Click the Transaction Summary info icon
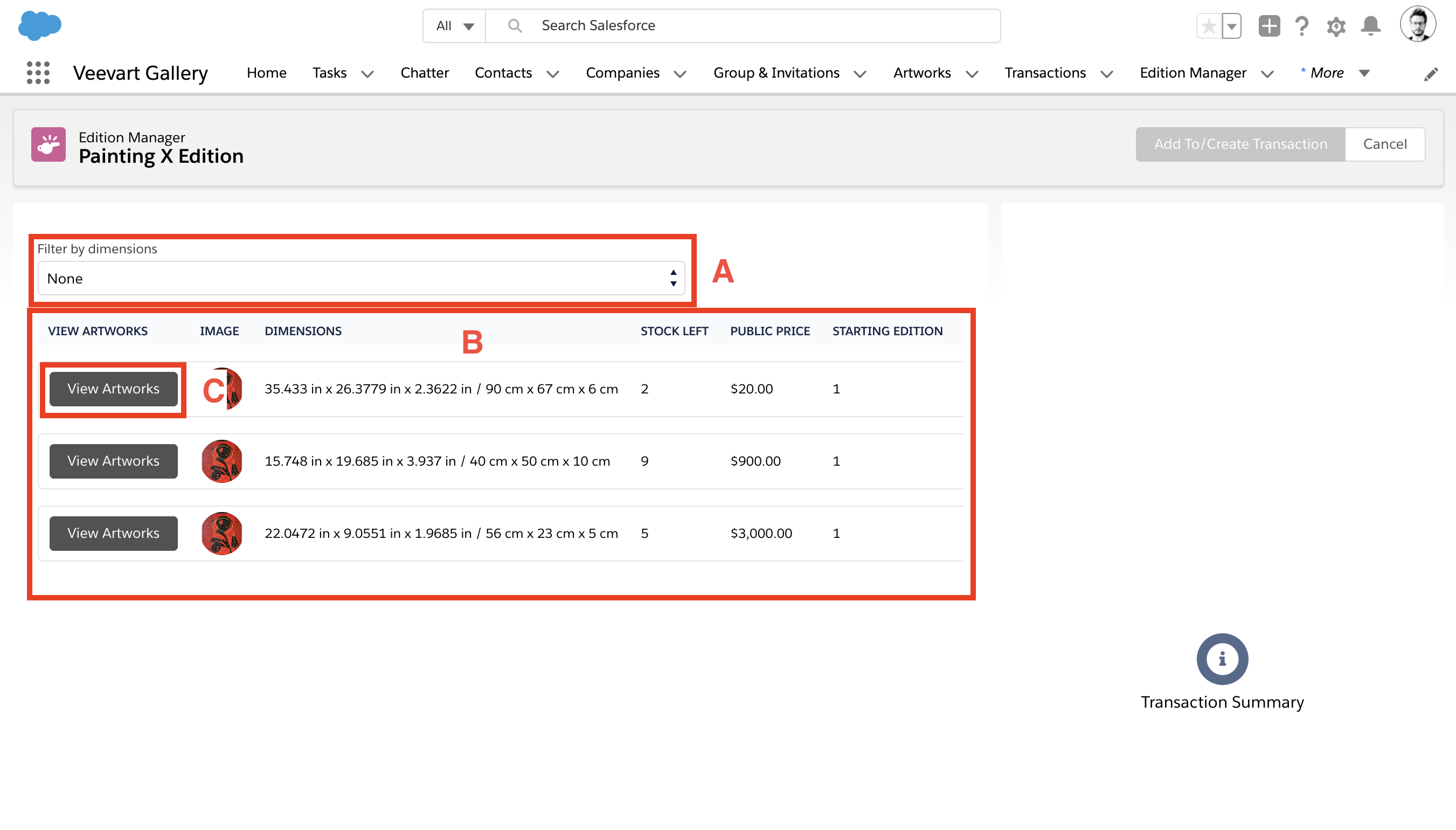The height and width of the screenshot is (830, 1456). click(1221, 659)
